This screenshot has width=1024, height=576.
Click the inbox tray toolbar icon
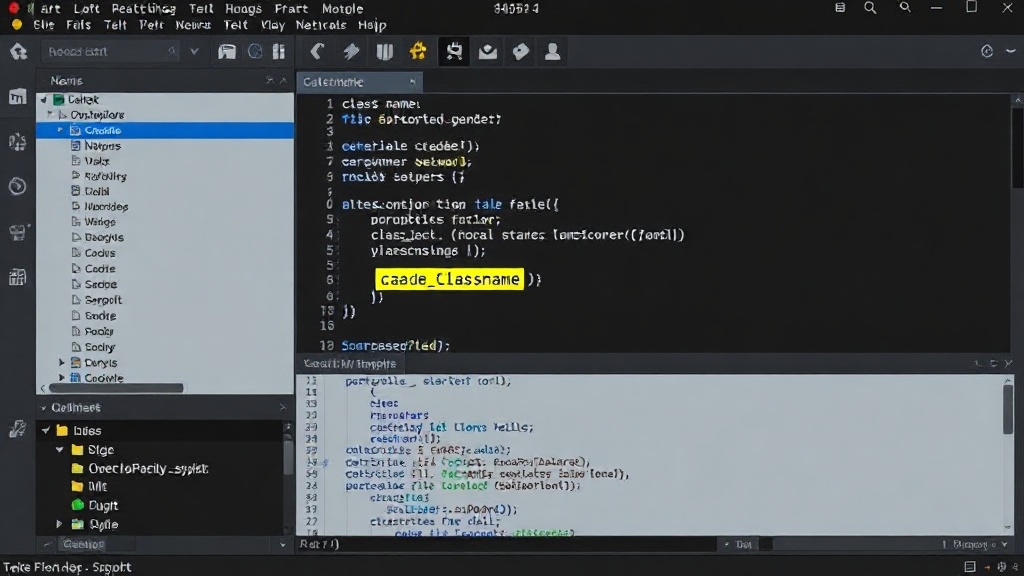(x=488, y=52)
